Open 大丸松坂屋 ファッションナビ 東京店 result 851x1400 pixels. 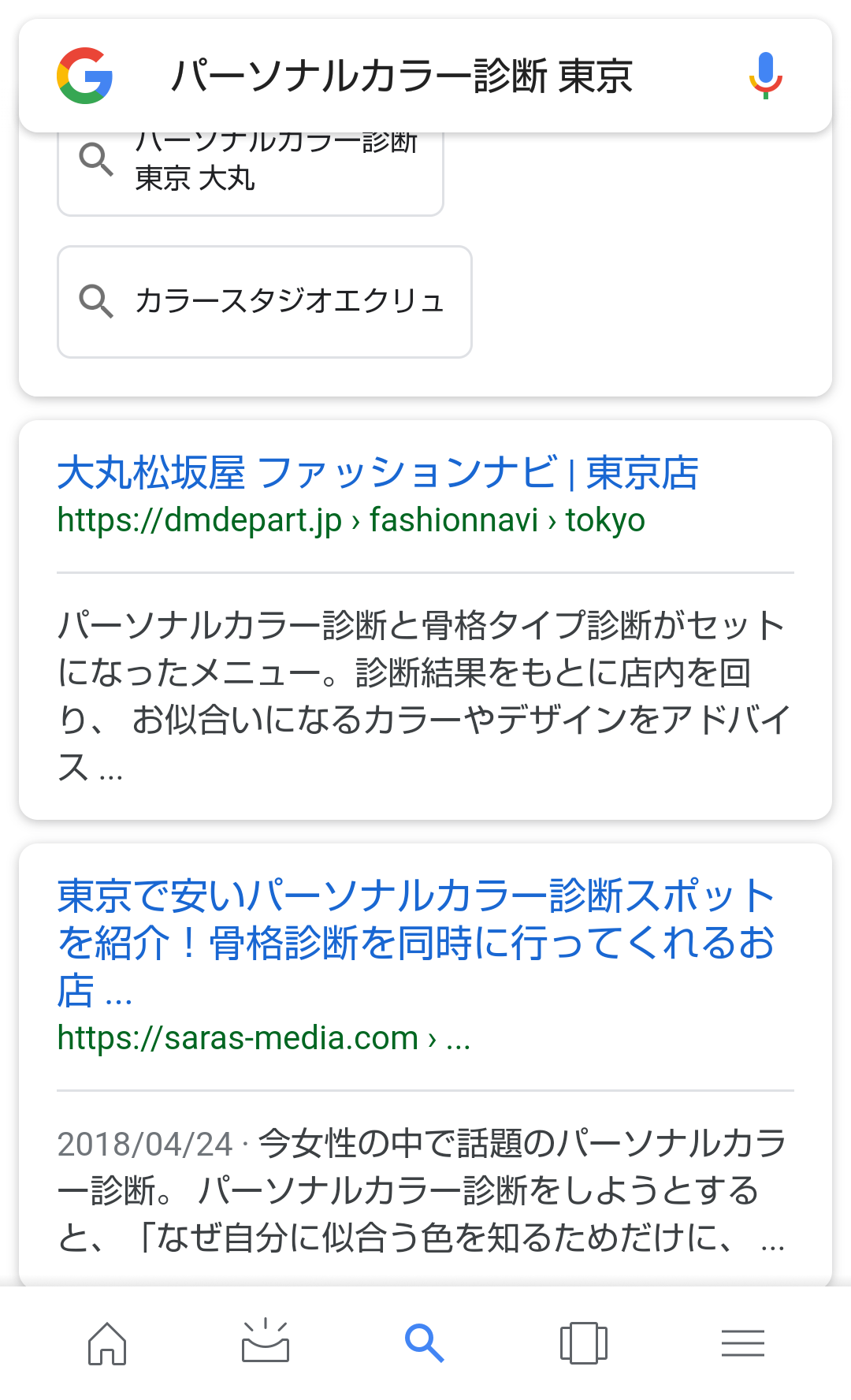[377, 472]
